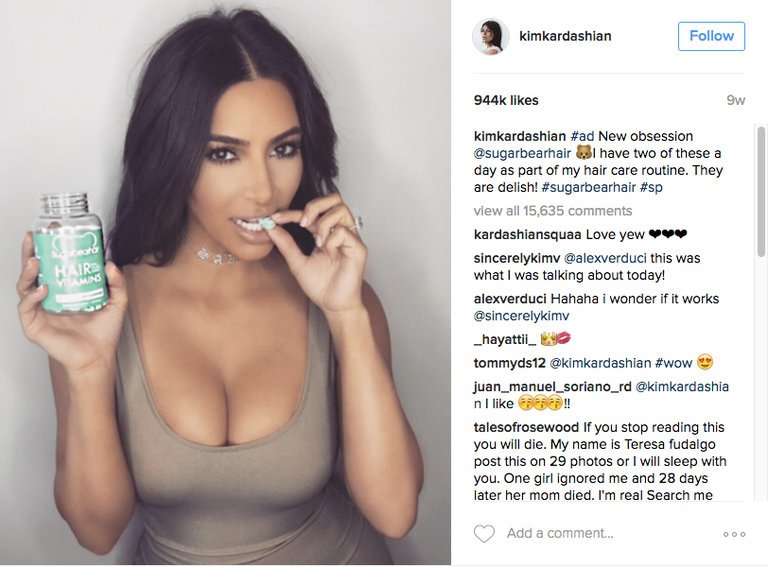Open commenter kardashiansquaa profile

coord(528,235)
